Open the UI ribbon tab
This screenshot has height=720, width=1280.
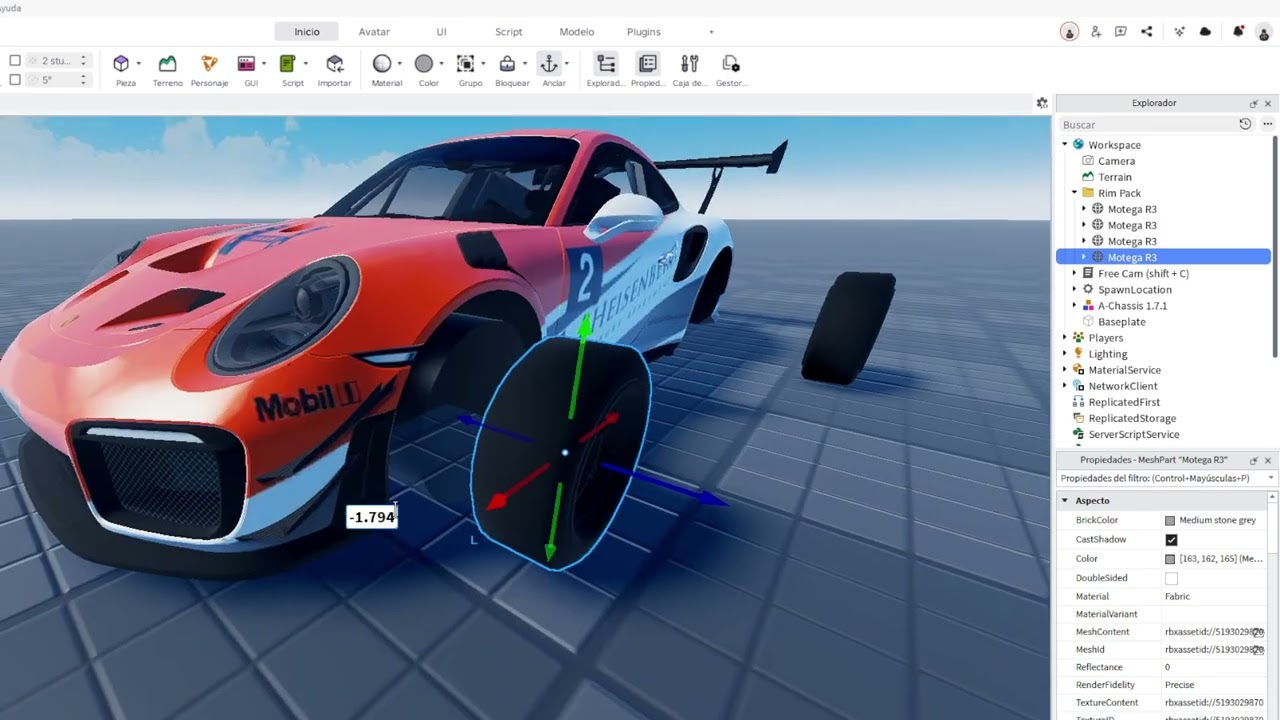point(441,32)
